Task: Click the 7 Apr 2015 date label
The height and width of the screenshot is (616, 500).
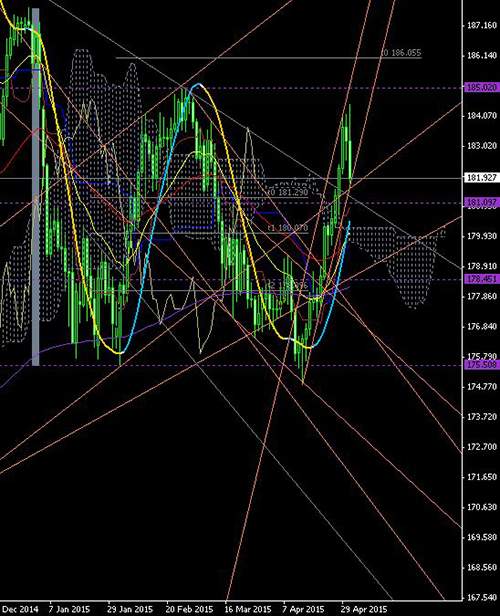Action: 304,609
